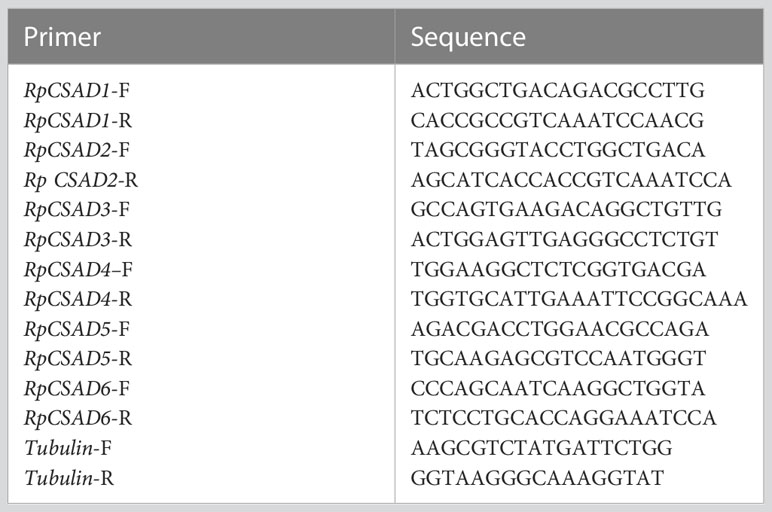
Task: Click sequence TGGTGCATTGAAATTCCGGCAAA
Action: click(579, 299)
